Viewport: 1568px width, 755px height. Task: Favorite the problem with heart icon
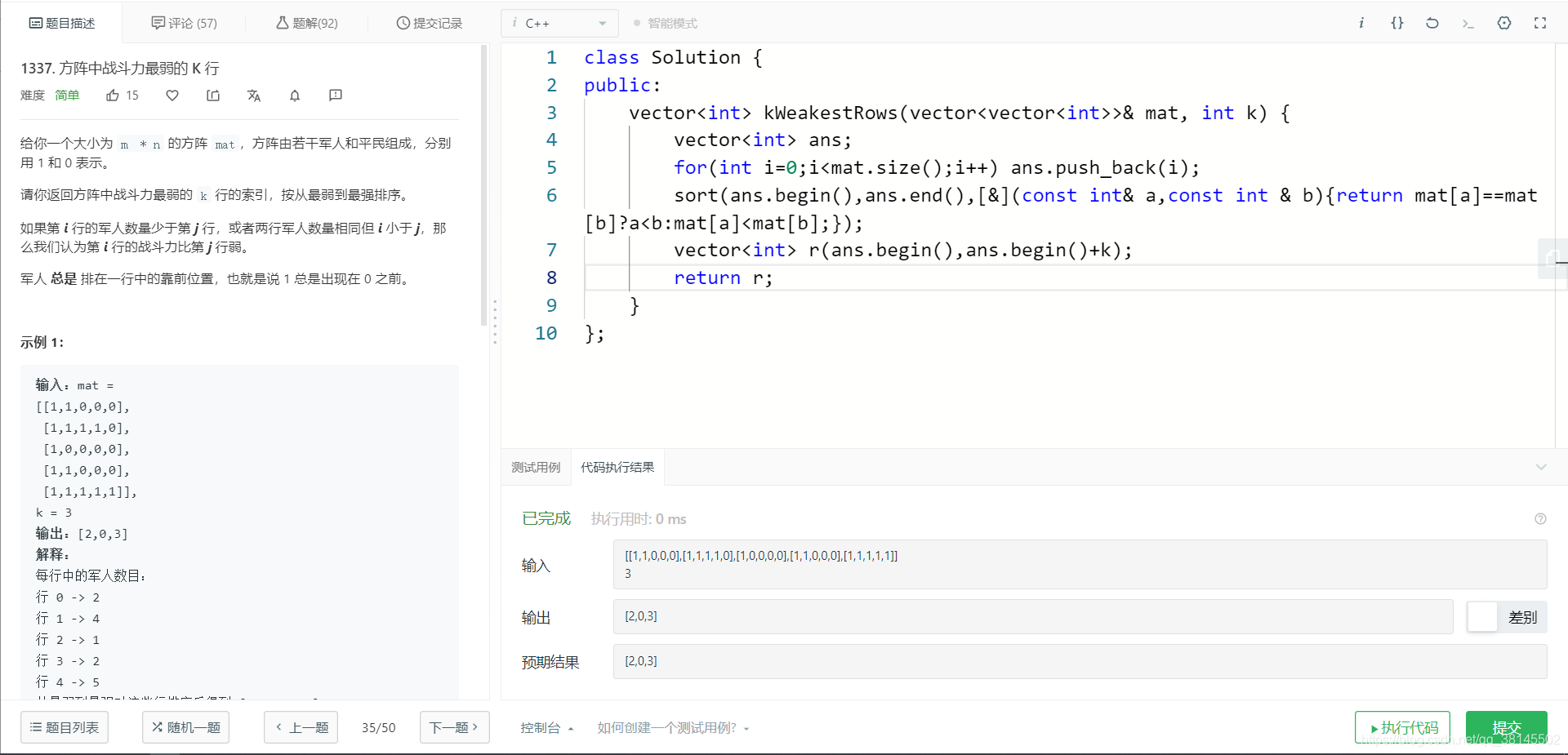coord(172,95)
